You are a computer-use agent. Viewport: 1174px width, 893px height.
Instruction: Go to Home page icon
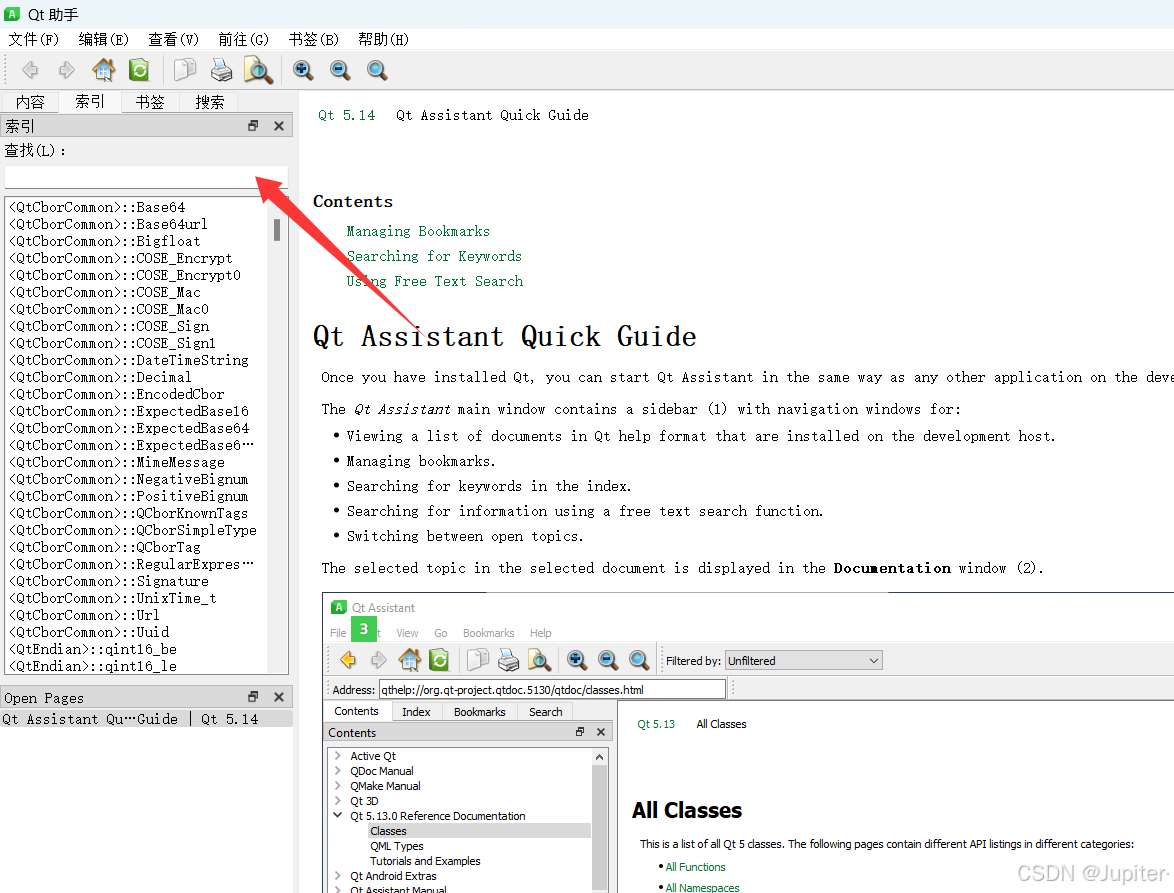point(103,70)
